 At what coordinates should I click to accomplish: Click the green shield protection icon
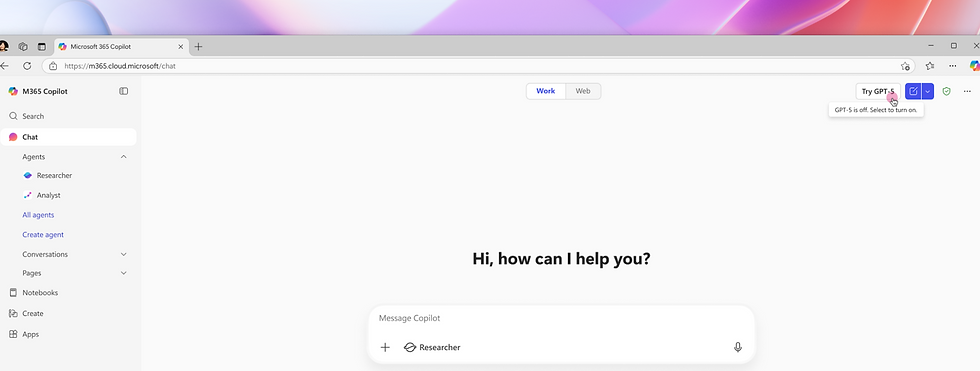946,91
